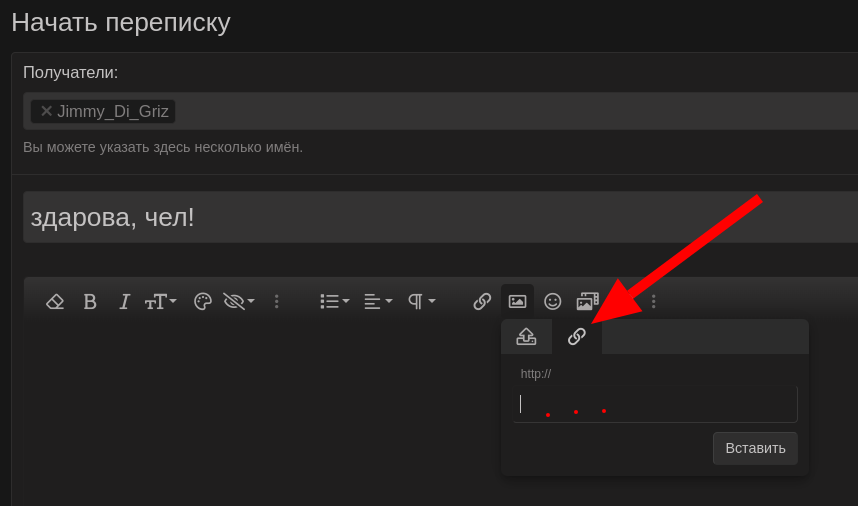Open the text color palette
This screenshot has height=506, width=858.
[x=203, y=301]
